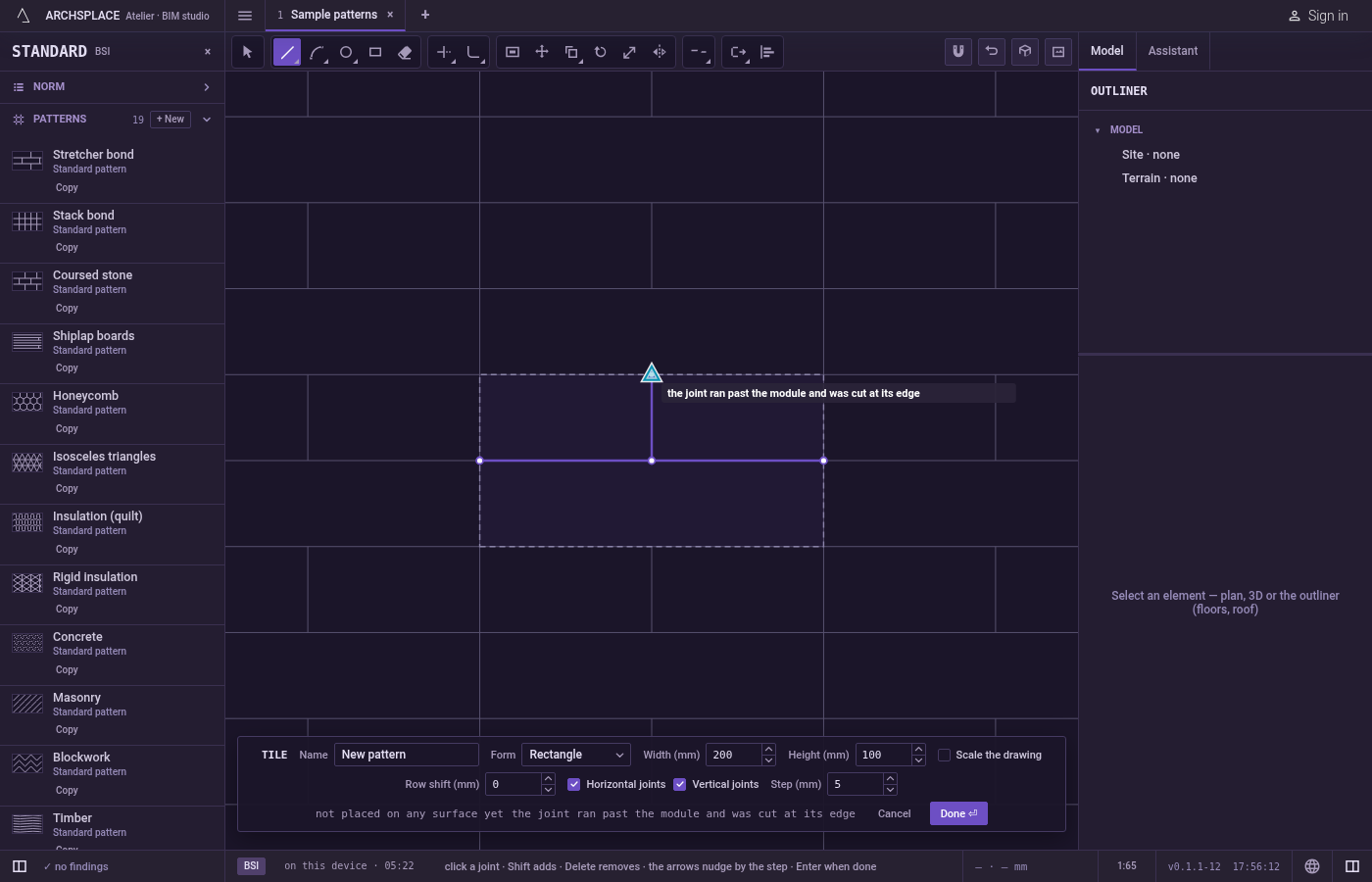Screen dimensions: 1372x882
Task: Collapse the PATTERNS section chevron
Action: click(207, 120)
